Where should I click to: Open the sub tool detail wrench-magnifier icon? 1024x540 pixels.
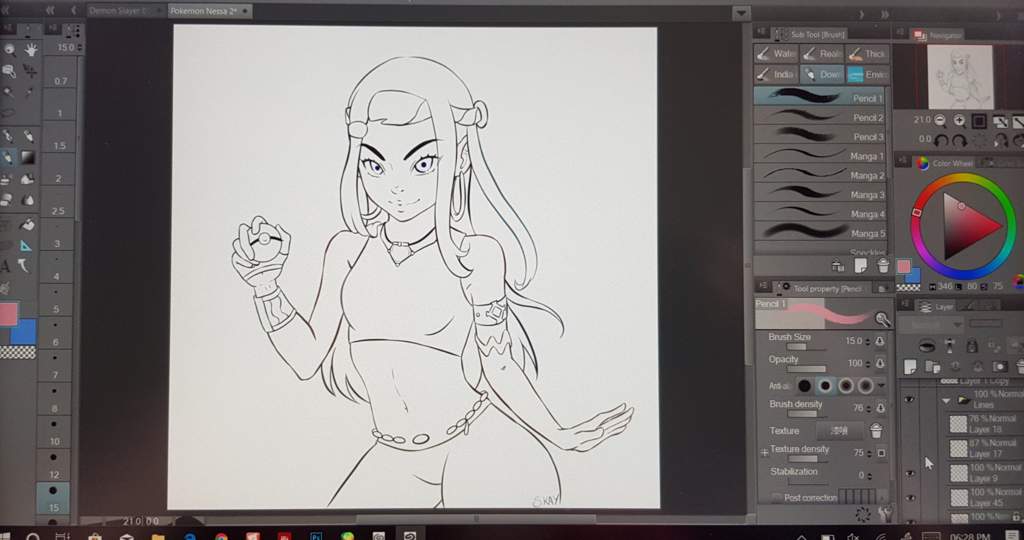tap(882, 319)
